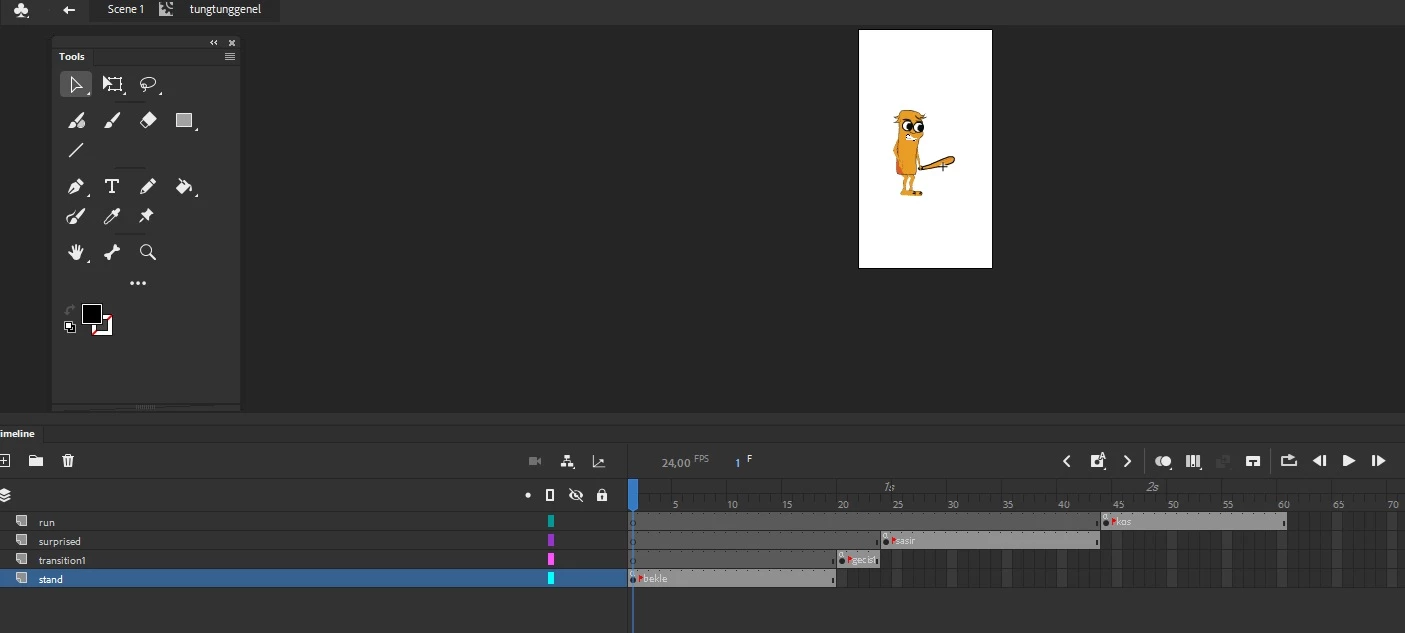
Task: Select the Paint Brush tool beside Eyedropper
Action: pyautogui.click(x=76, y=217)
